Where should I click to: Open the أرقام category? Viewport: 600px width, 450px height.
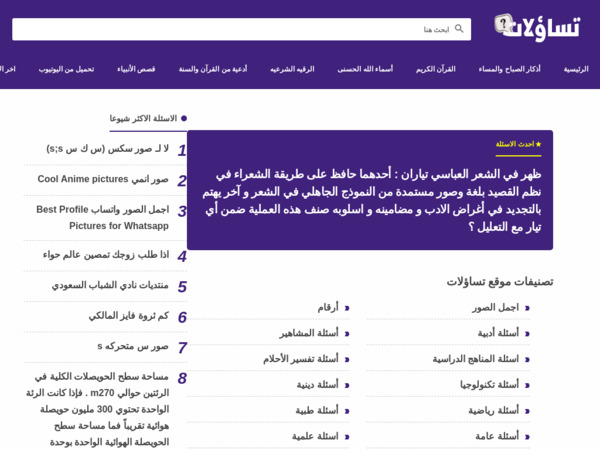click(328, 308)
